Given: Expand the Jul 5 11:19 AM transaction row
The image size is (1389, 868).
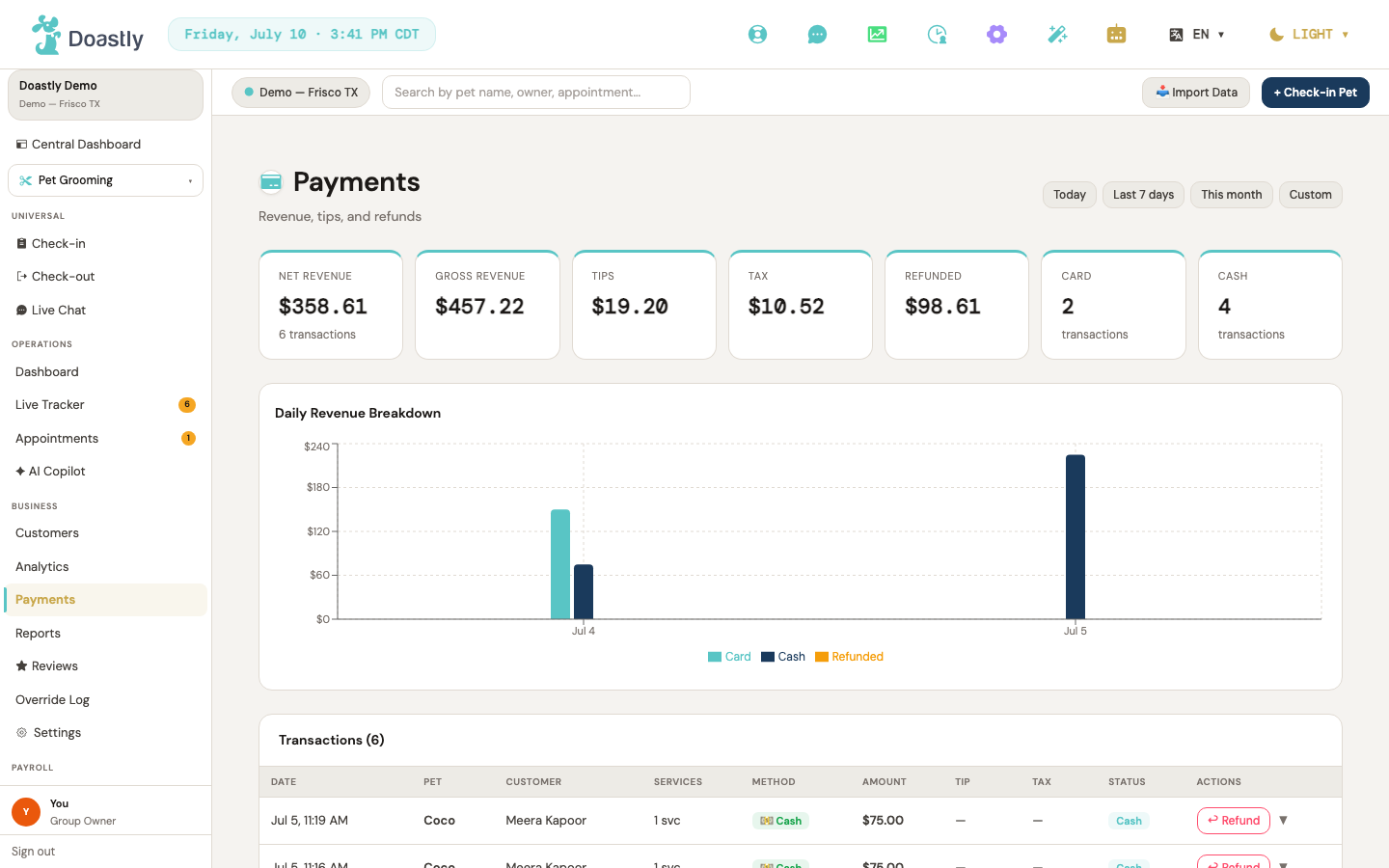Looking at the screenshot, I should click(x=1283, y=821).
